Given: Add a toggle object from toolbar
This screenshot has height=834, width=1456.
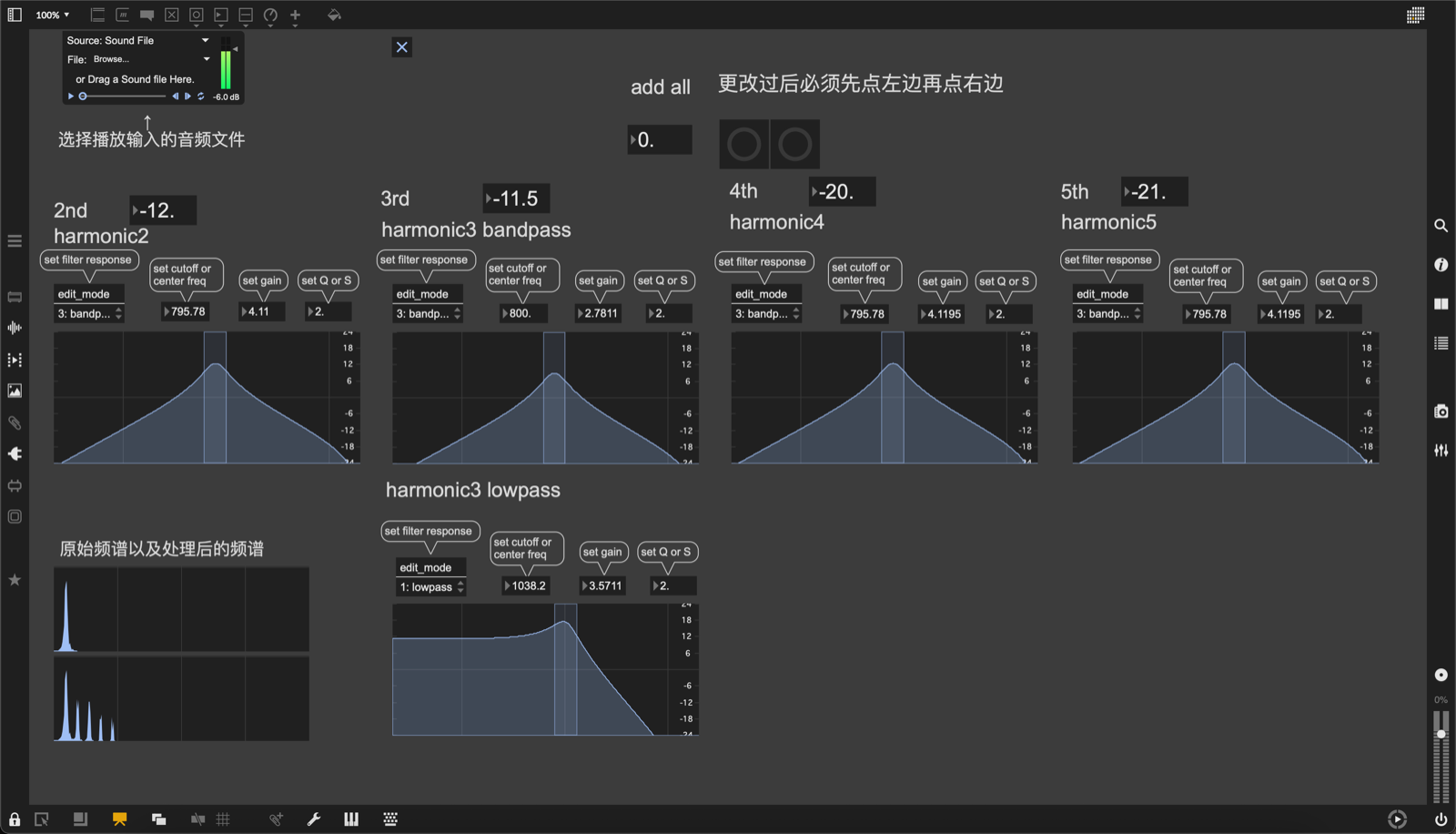Looking at the screenshot, I should pos(171,15).
